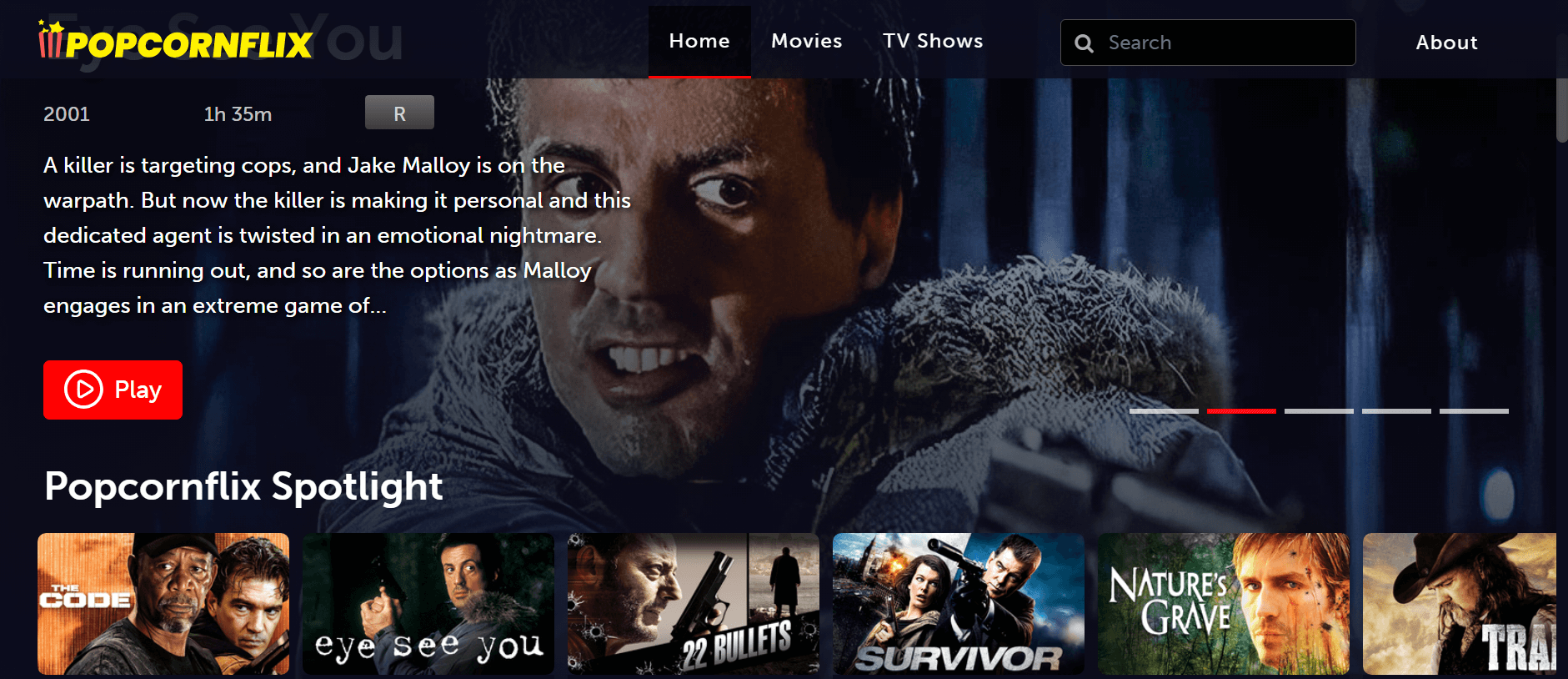Click the page vertical scrollbar thumb
Screen dimensions: 1568x679
(1561, 108)
